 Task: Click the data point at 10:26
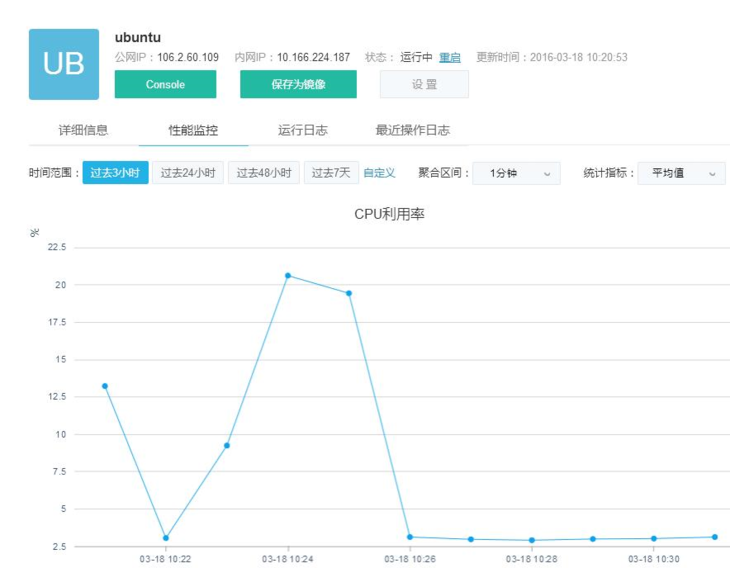coord(410,537)
